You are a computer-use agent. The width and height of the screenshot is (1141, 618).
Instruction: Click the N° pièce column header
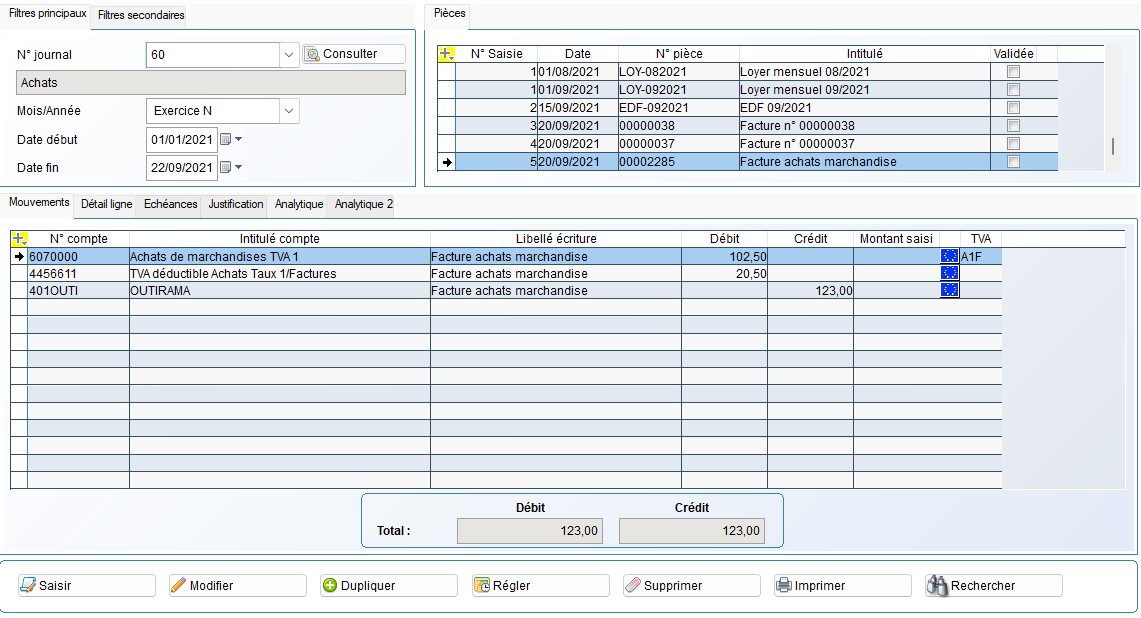[x=679, y=54]
